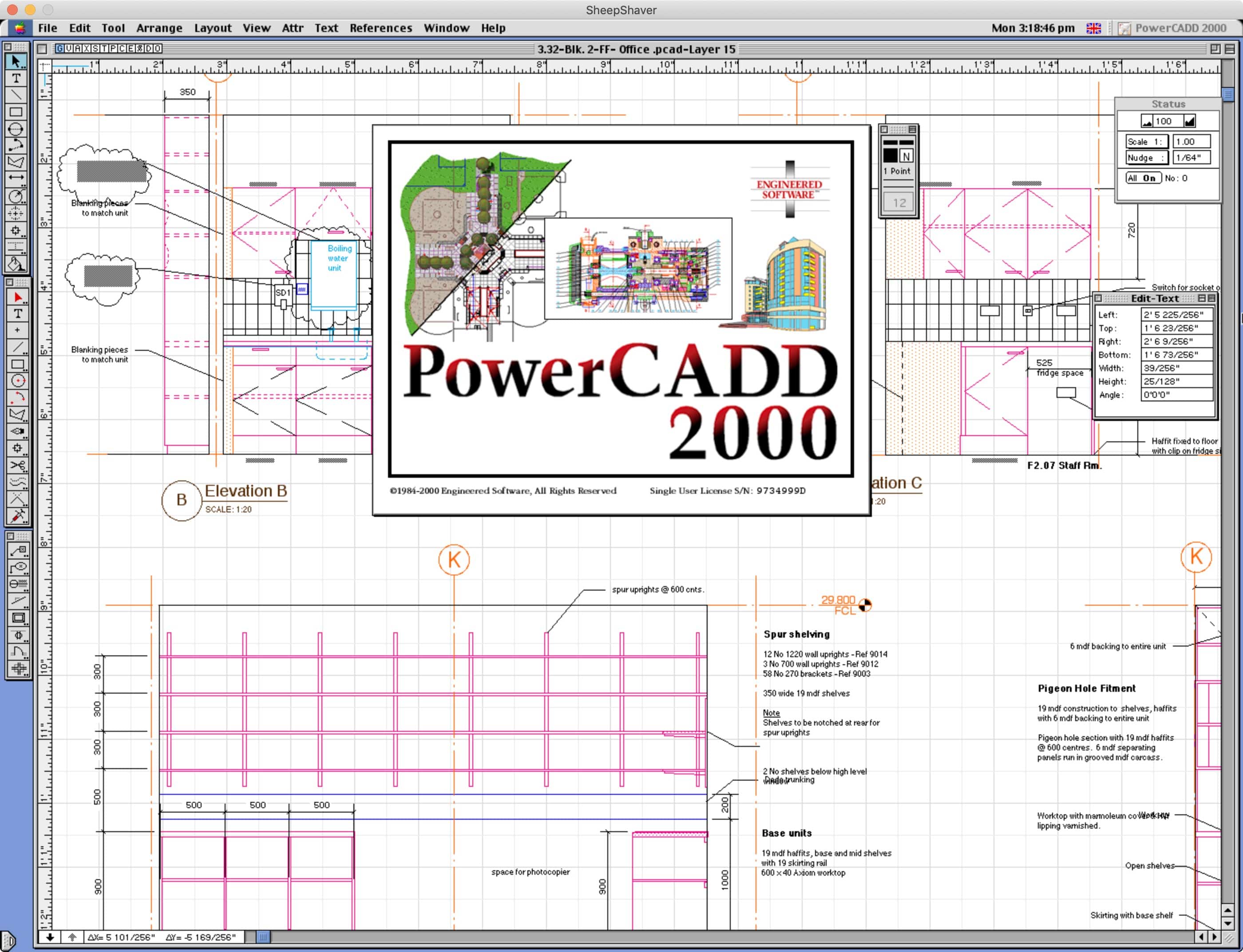Viewport: 1243px width, 952px height.
Task: Choose the Rectangle tool in the top palette
Action: [16, 112]
